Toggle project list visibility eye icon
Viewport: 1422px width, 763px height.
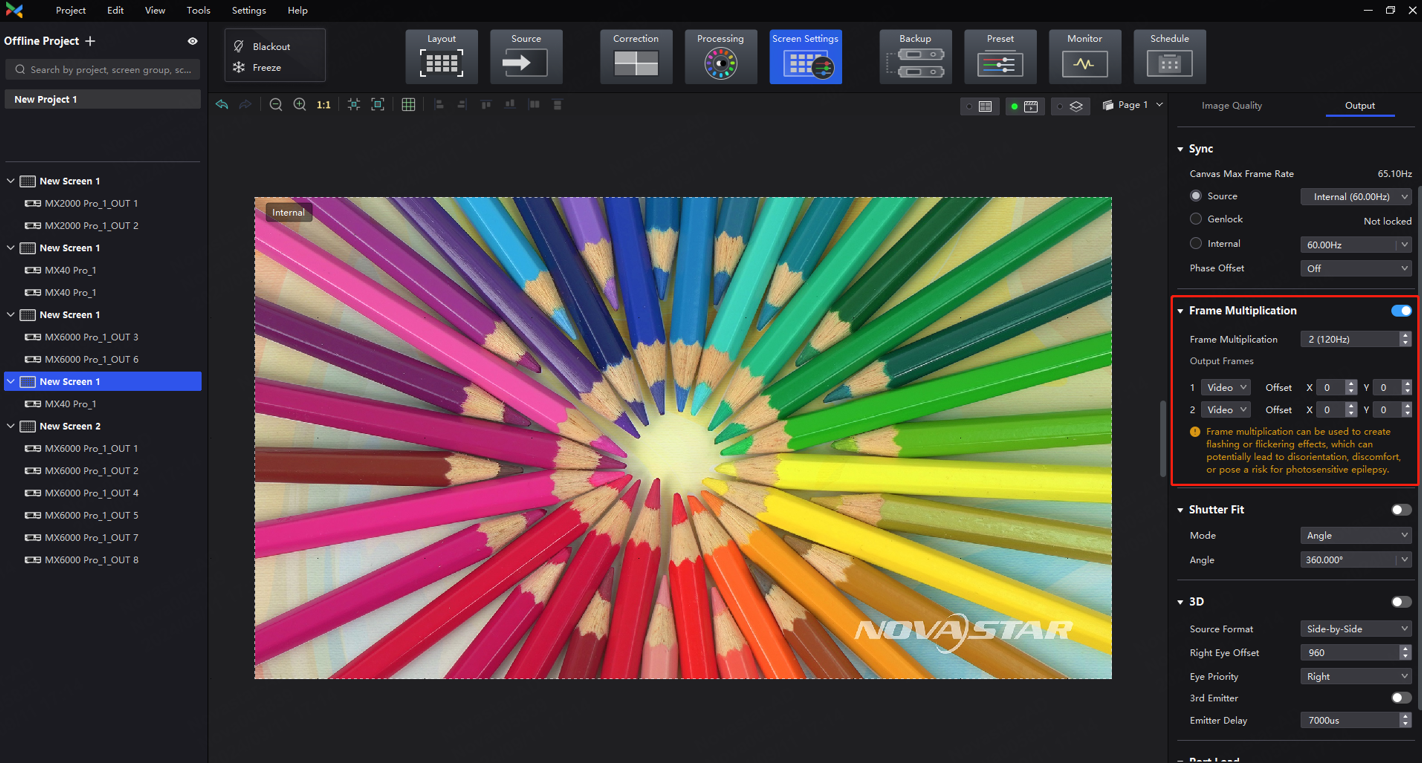193,41
